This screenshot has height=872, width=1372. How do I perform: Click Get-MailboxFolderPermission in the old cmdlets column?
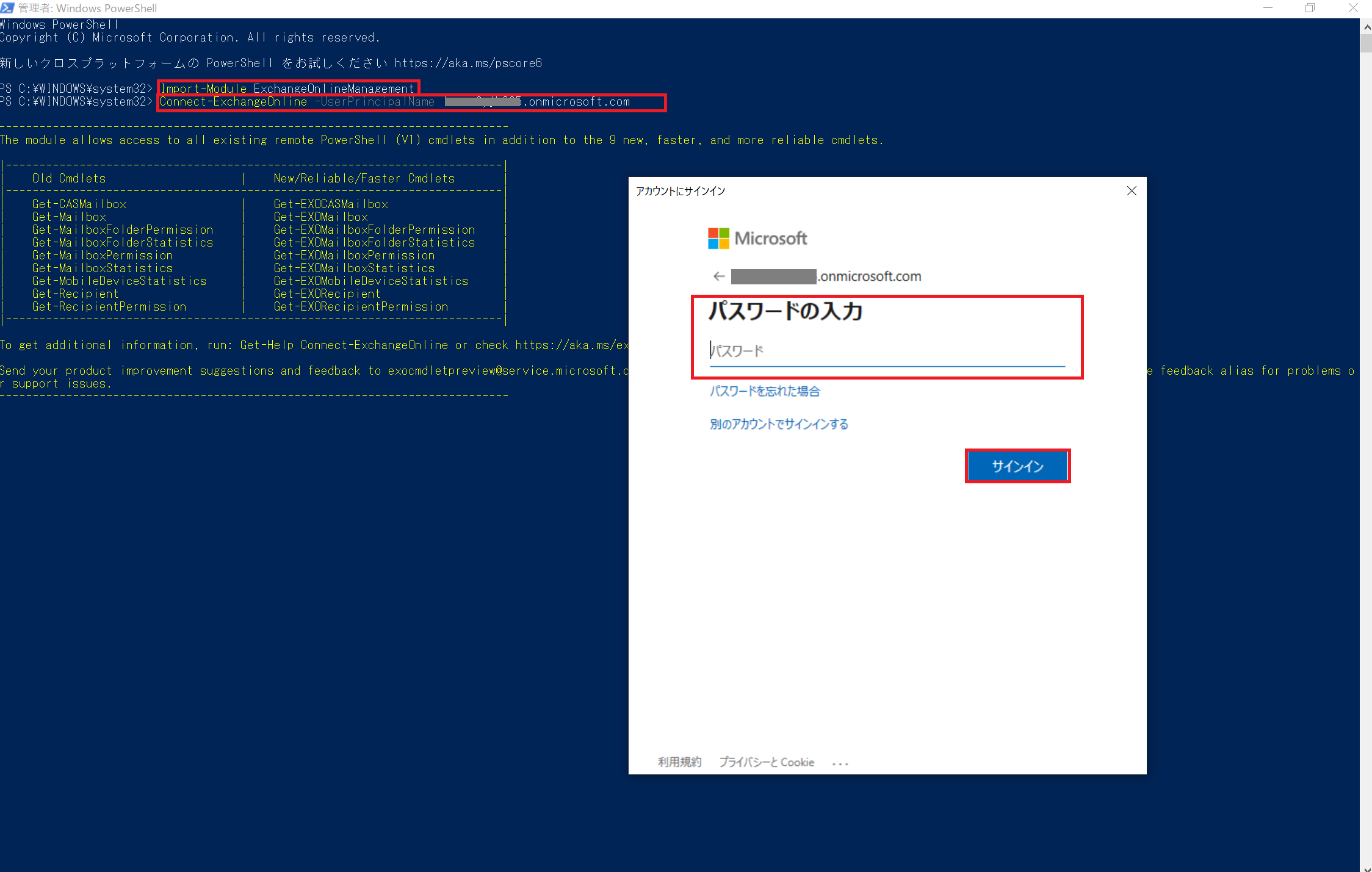coord(123,230)
